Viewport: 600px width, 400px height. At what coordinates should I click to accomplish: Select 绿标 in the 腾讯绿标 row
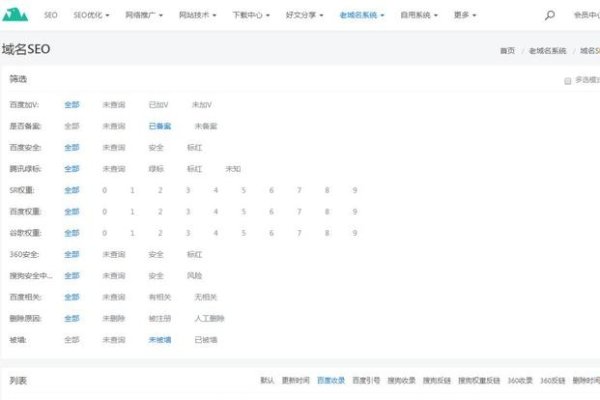[x=156, y=169]
